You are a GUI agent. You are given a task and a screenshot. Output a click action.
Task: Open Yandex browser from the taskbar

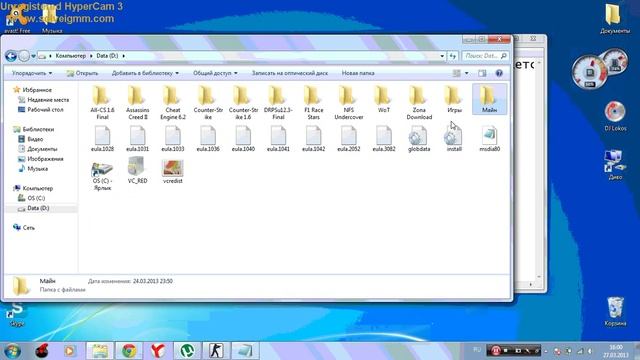tap(158, 351)
